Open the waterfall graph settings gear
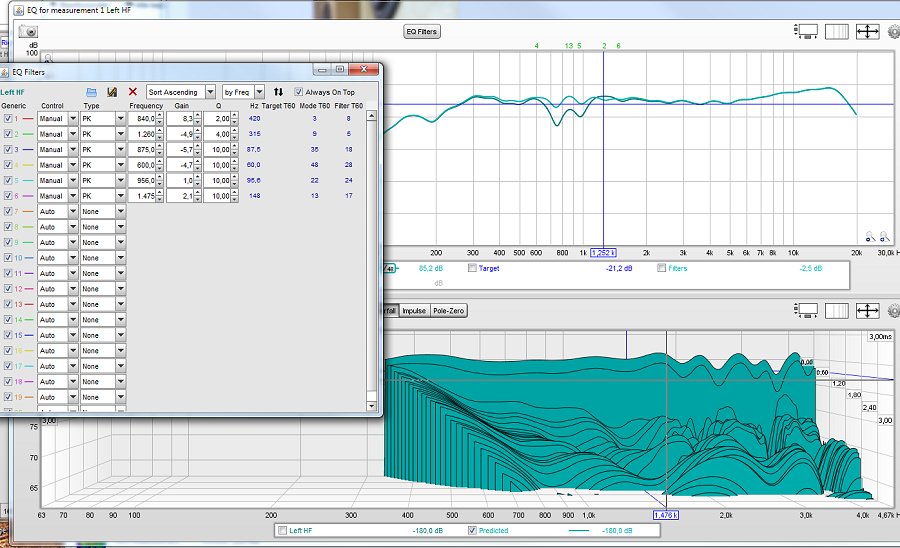This screenshot has height=548, width=900. pyautogui.click(x=894, y=311)
